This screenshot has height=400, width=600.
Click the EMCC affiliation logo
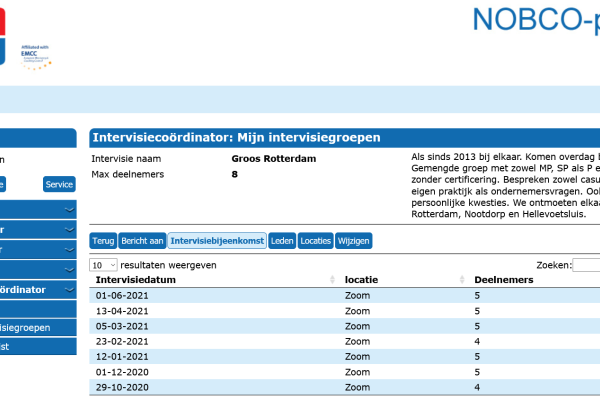pyautogui.click(x=36, y=57)
